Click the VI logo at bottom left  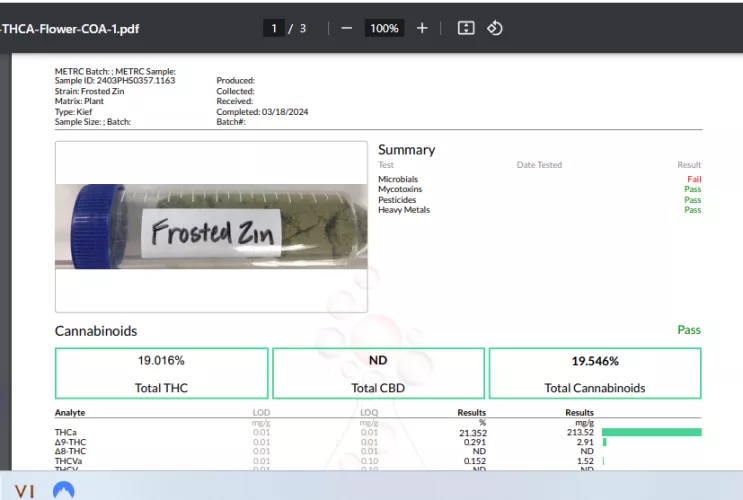pos(24,490)
